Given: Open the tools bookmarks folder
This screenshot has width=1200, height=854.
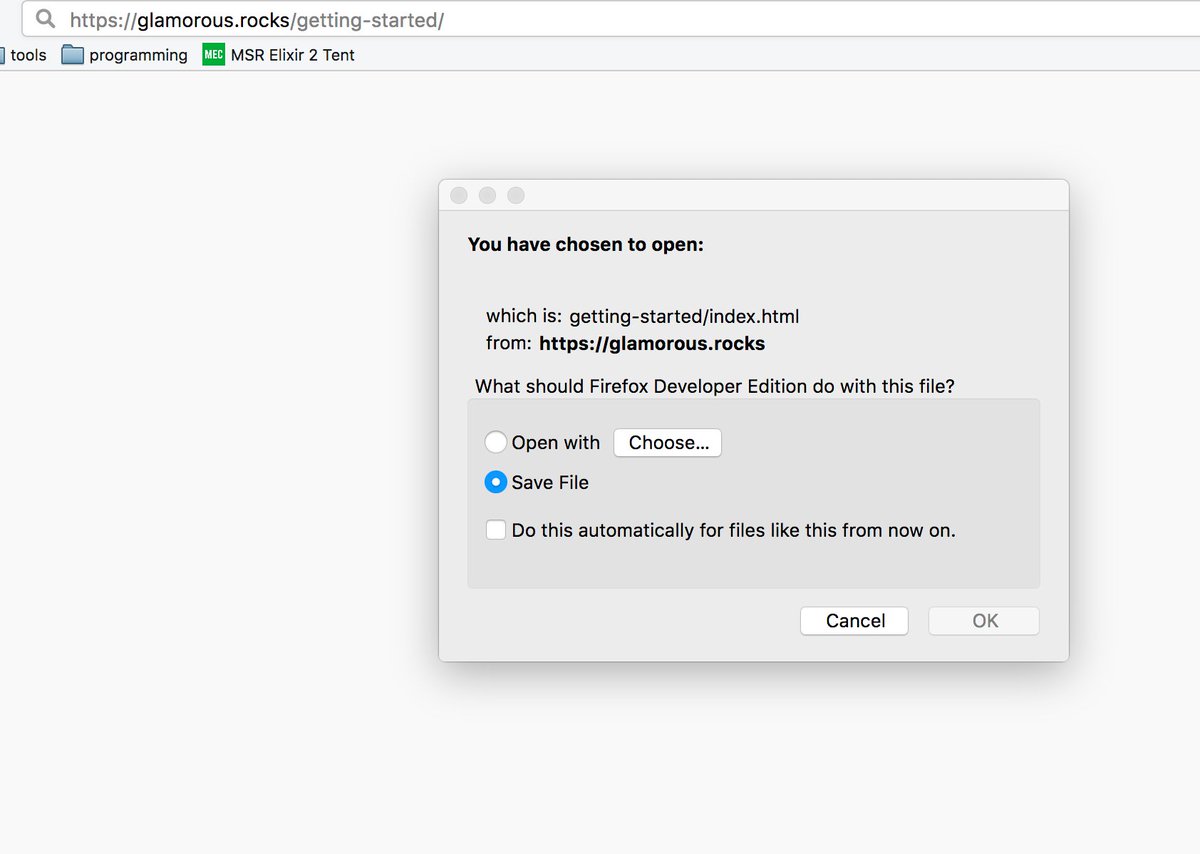Looking at the screenshot, I should tap(24, 55).
